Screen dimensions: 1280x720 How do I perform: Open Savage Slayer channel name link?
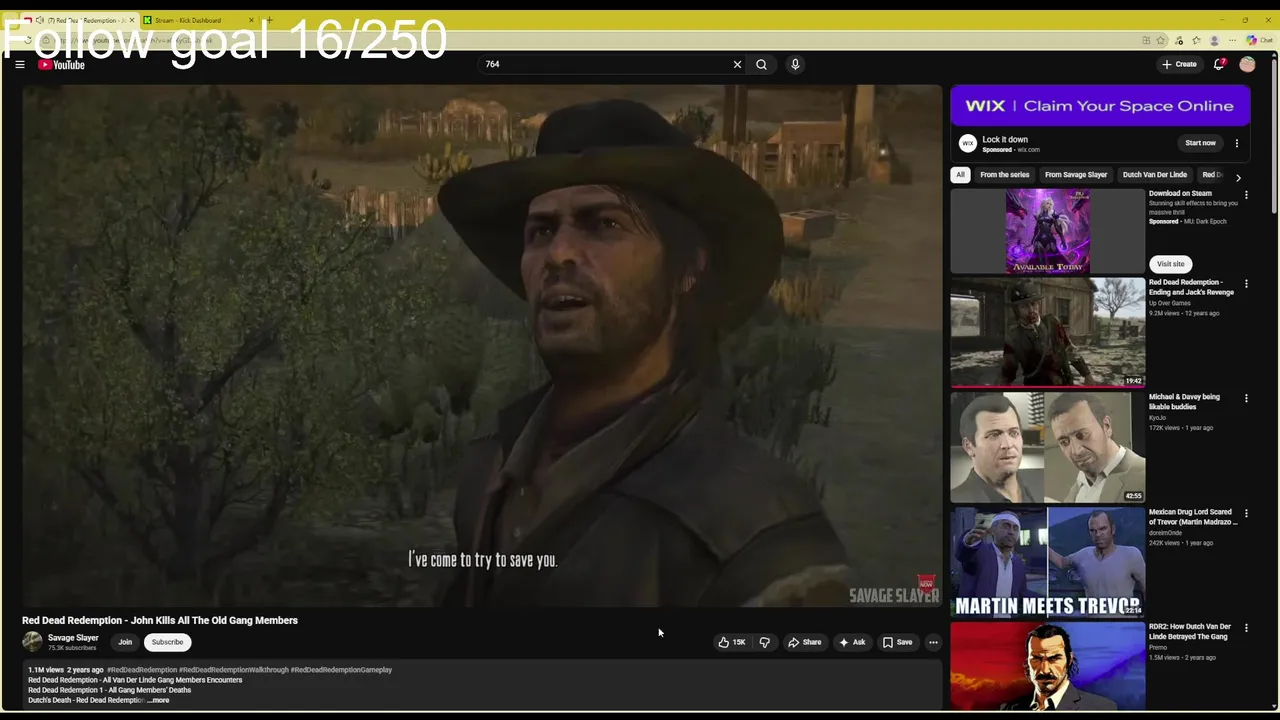73,637
